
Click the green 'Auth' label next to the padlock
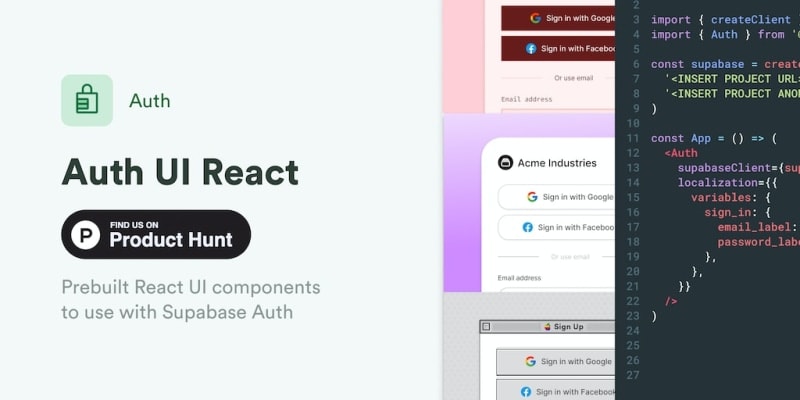pyautogui.click(x=150, y=101)
